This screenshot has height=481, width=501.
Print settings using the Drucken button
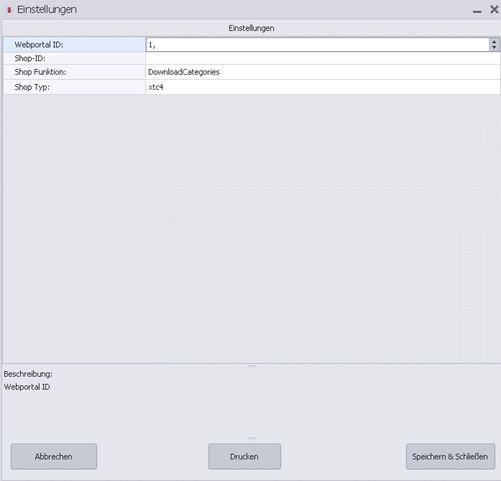click(244, 457)
